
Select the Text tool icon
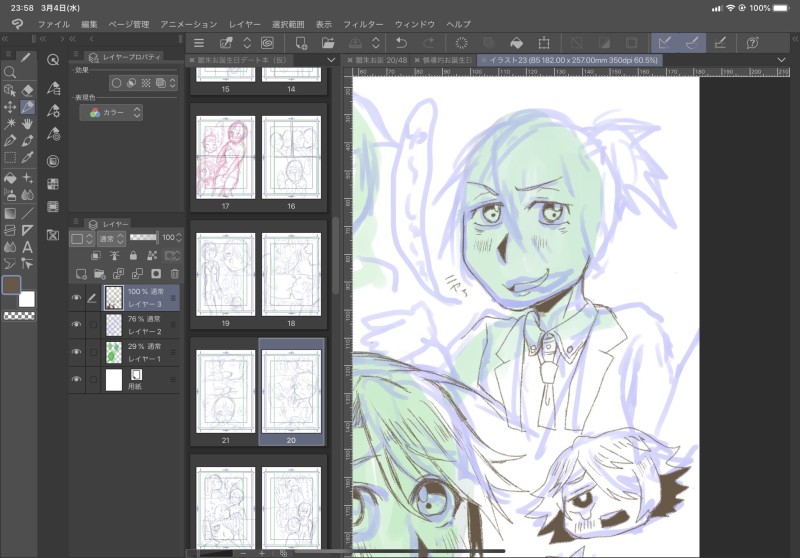(x=28, y=247)
